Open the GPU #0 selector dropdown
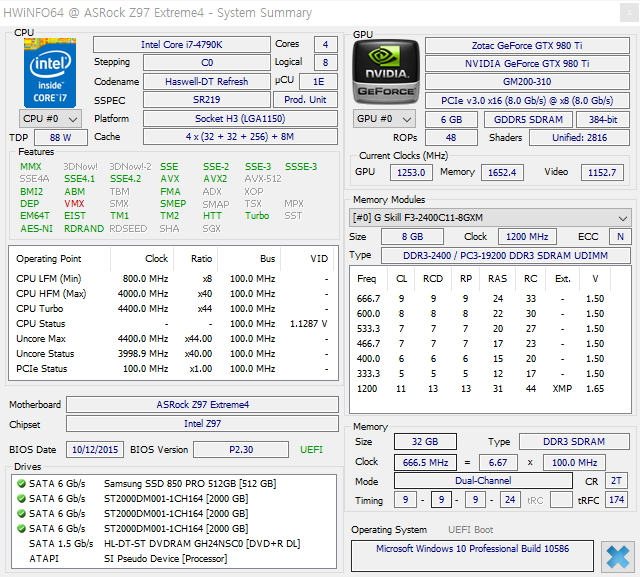Image resolution: width=640 pixels, height=577 pixels. click(384, 119)
